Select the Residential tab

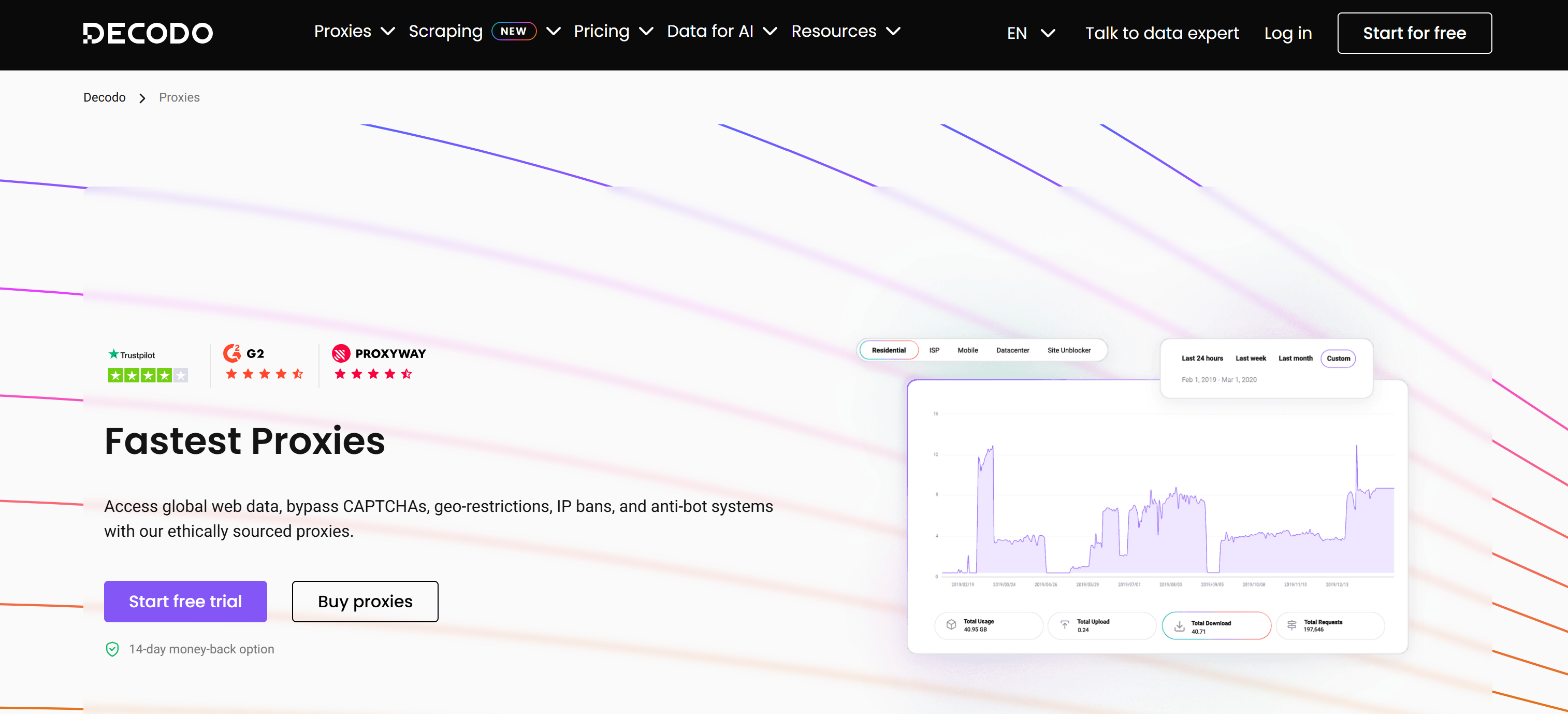click(x=889, y=350)
